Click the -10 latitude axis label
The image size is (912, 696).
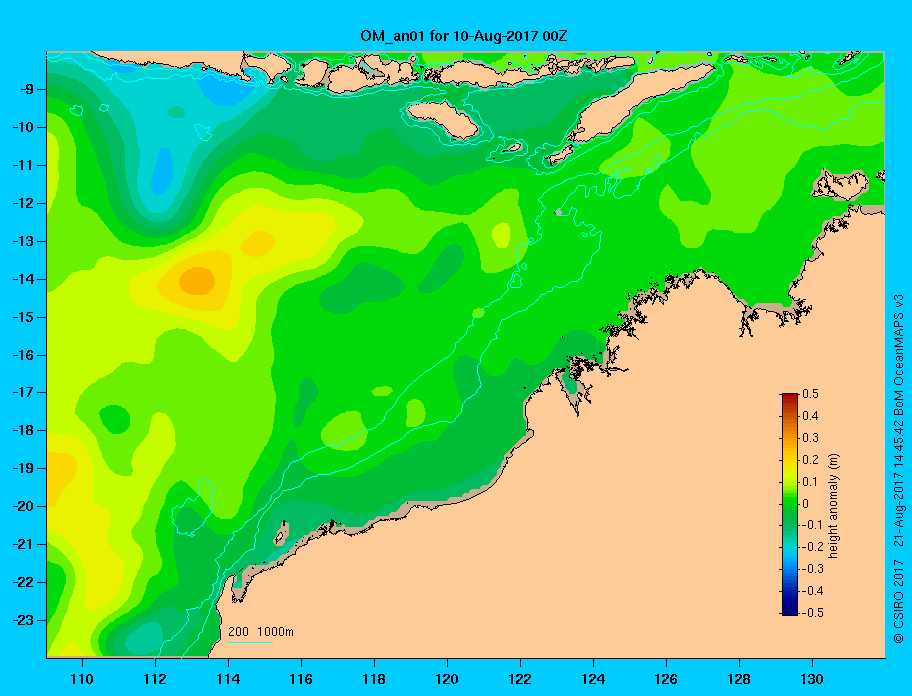tap(23, 127)
